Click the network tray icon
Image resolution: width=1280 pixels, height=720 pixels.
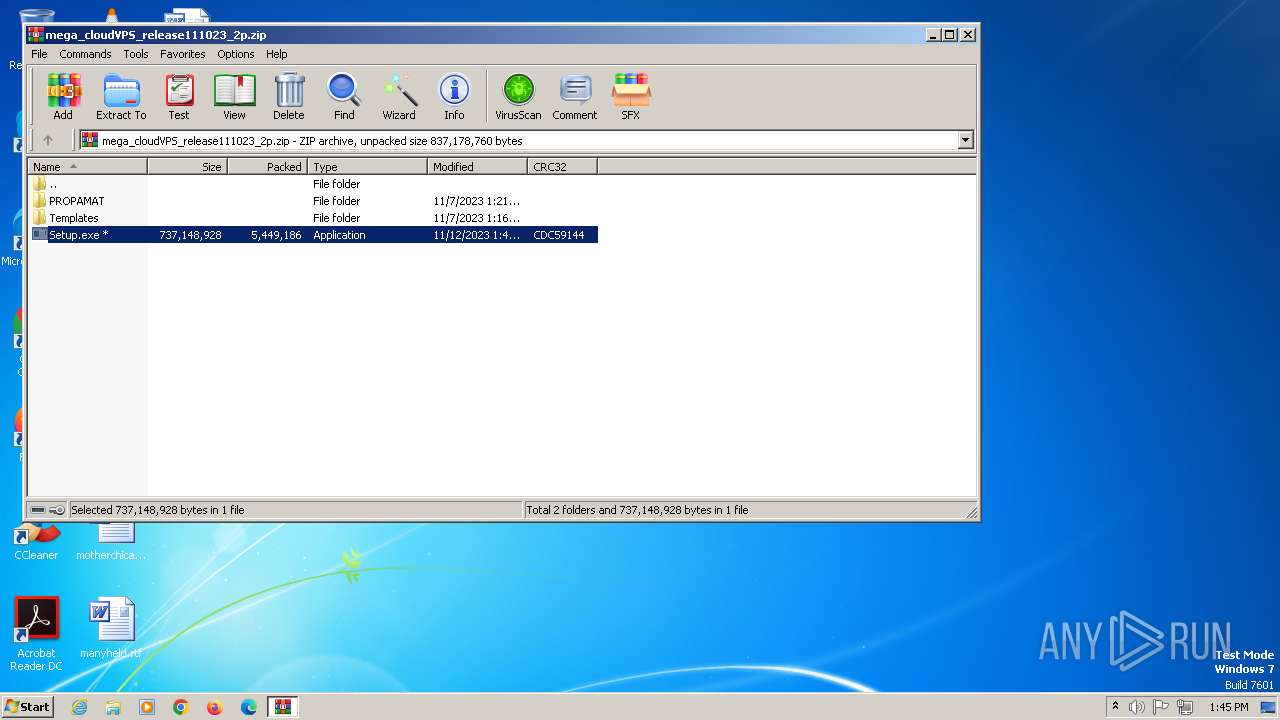click(x=1186, y=707)
